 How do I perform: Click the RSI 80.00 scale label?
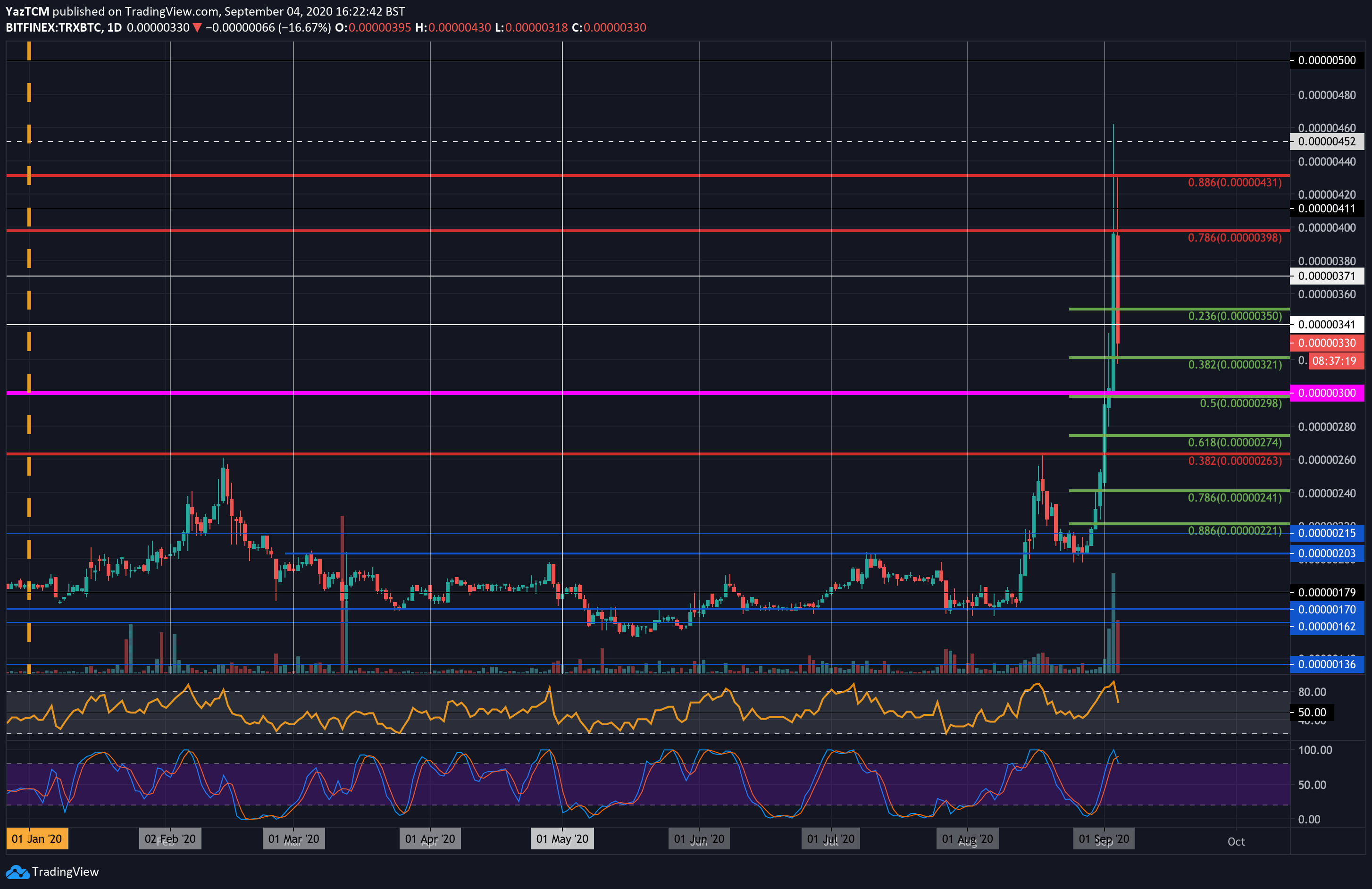coord(1312,692)
